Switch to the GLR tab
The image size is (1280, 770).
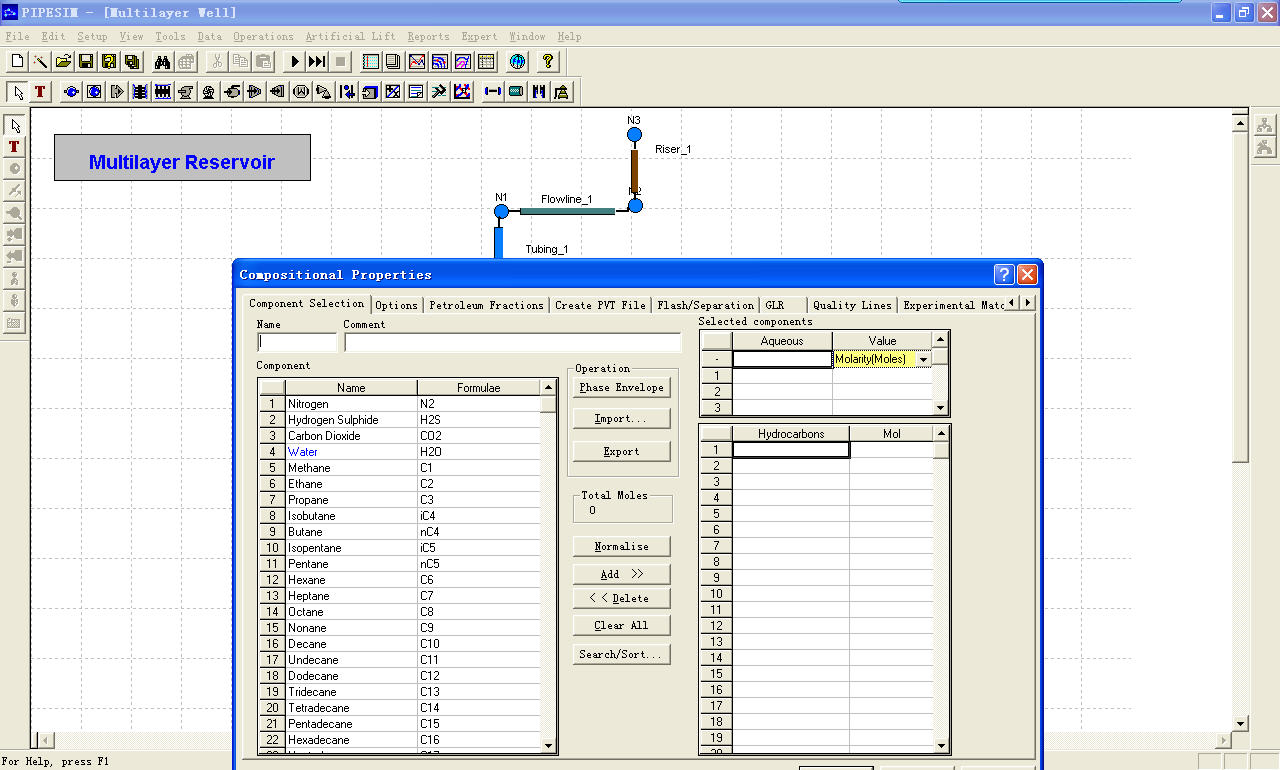point(783,305)
